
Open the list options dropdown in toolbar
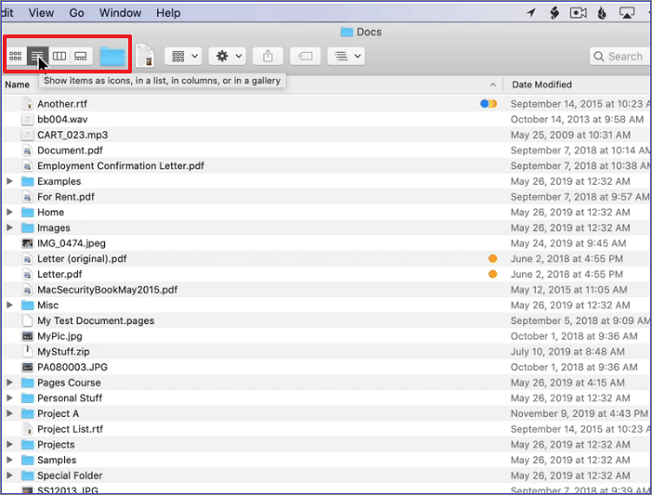pyautogui.click(x=346, y=56)
